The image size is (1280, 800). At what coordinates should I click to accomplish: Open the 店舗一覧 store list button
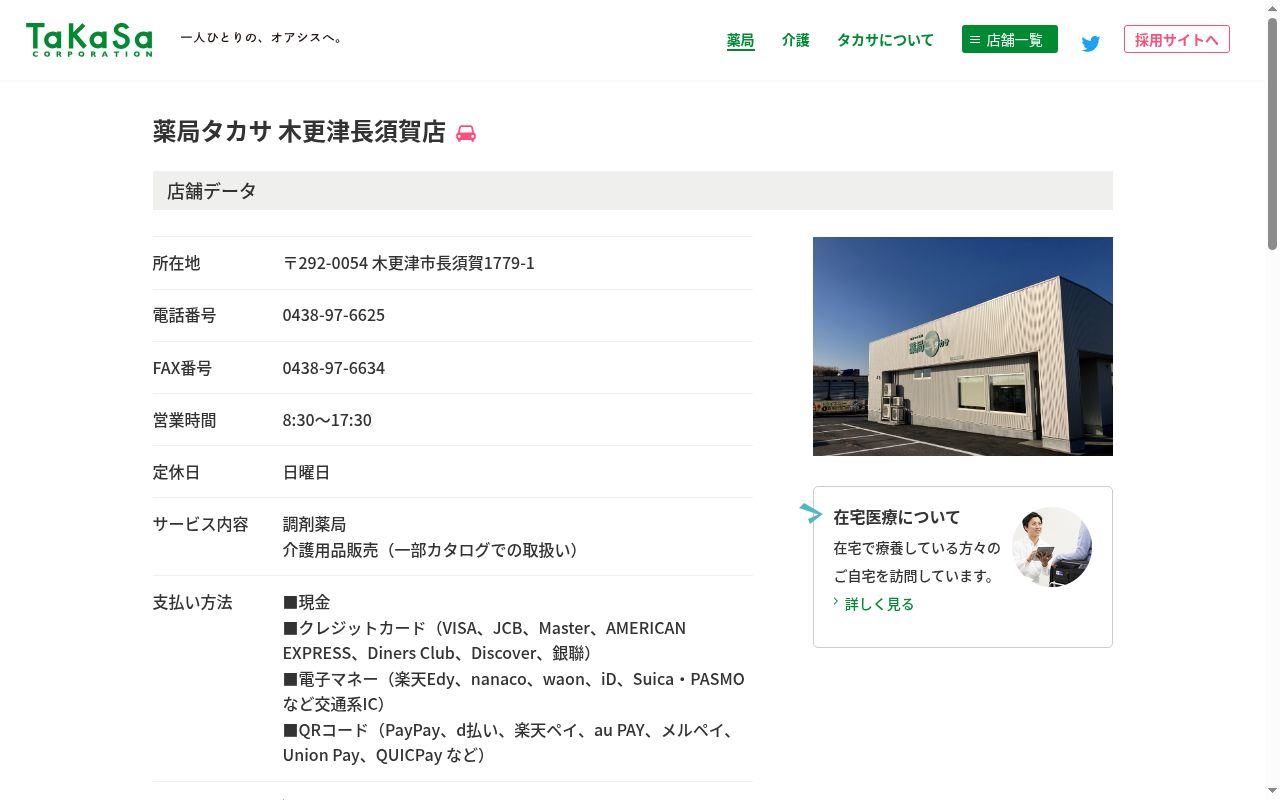point(1010,39)
